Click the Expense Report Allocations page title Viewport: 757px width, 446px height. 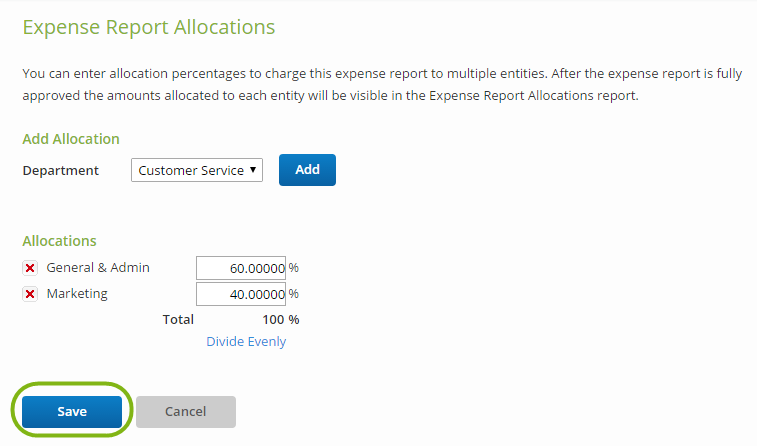coord(149,28)
